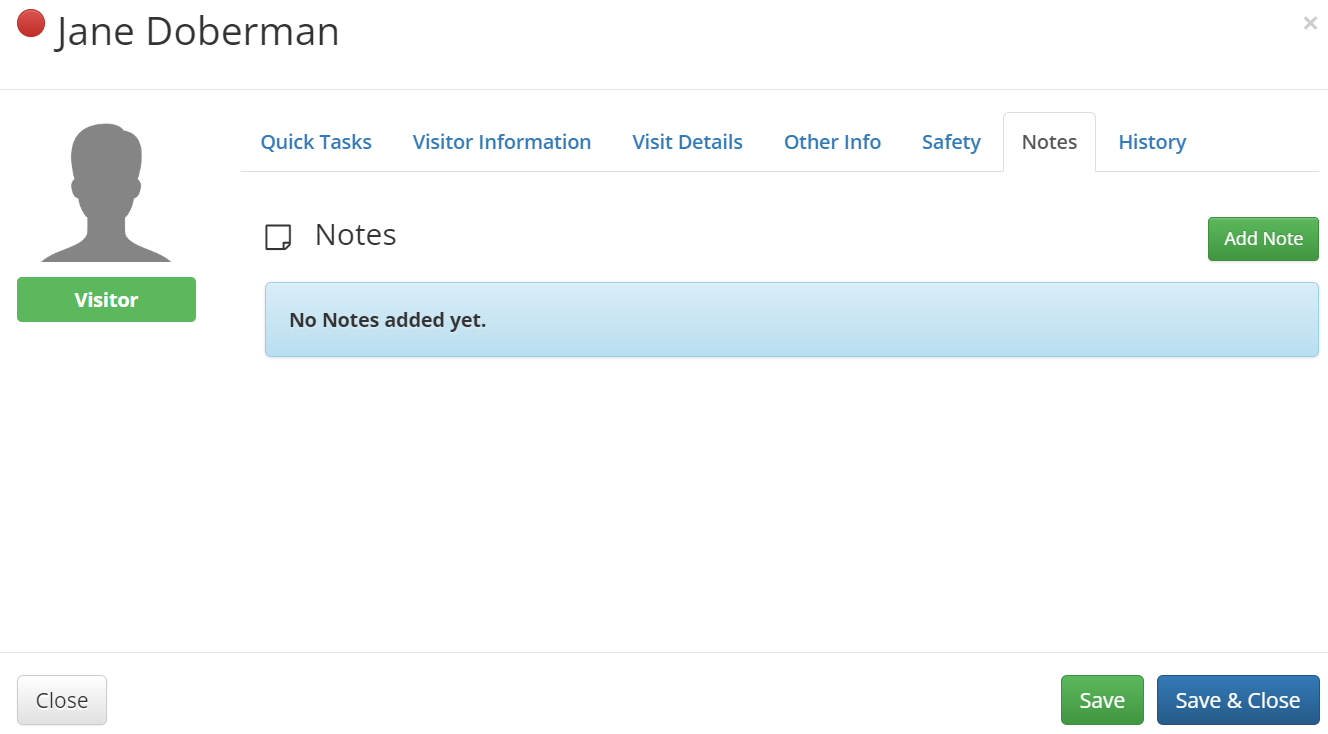Click the green Visitor badge button
The image size is (1328, 734).
click(106, 300)
